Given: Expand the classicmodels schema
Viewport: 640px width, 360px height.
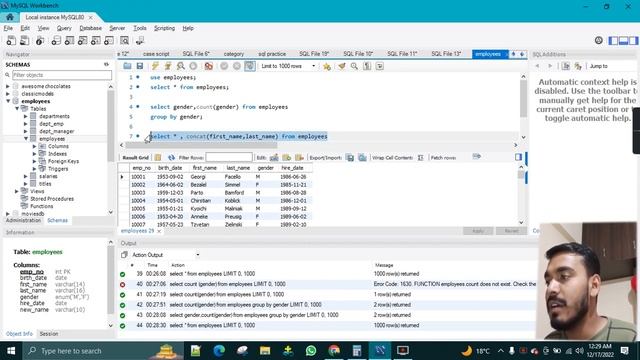Looking at the screenshot, I should [8, 94].
